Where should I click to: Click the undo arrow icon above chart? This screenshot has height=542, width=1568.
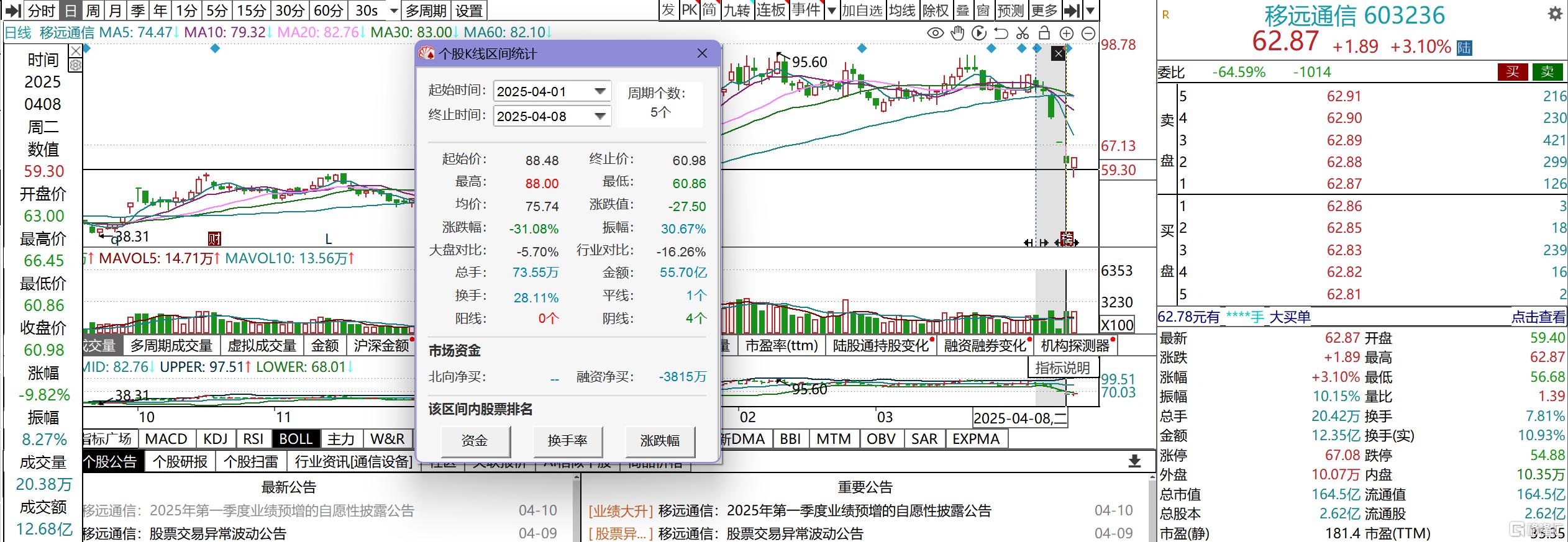[x=1001, y=34]
